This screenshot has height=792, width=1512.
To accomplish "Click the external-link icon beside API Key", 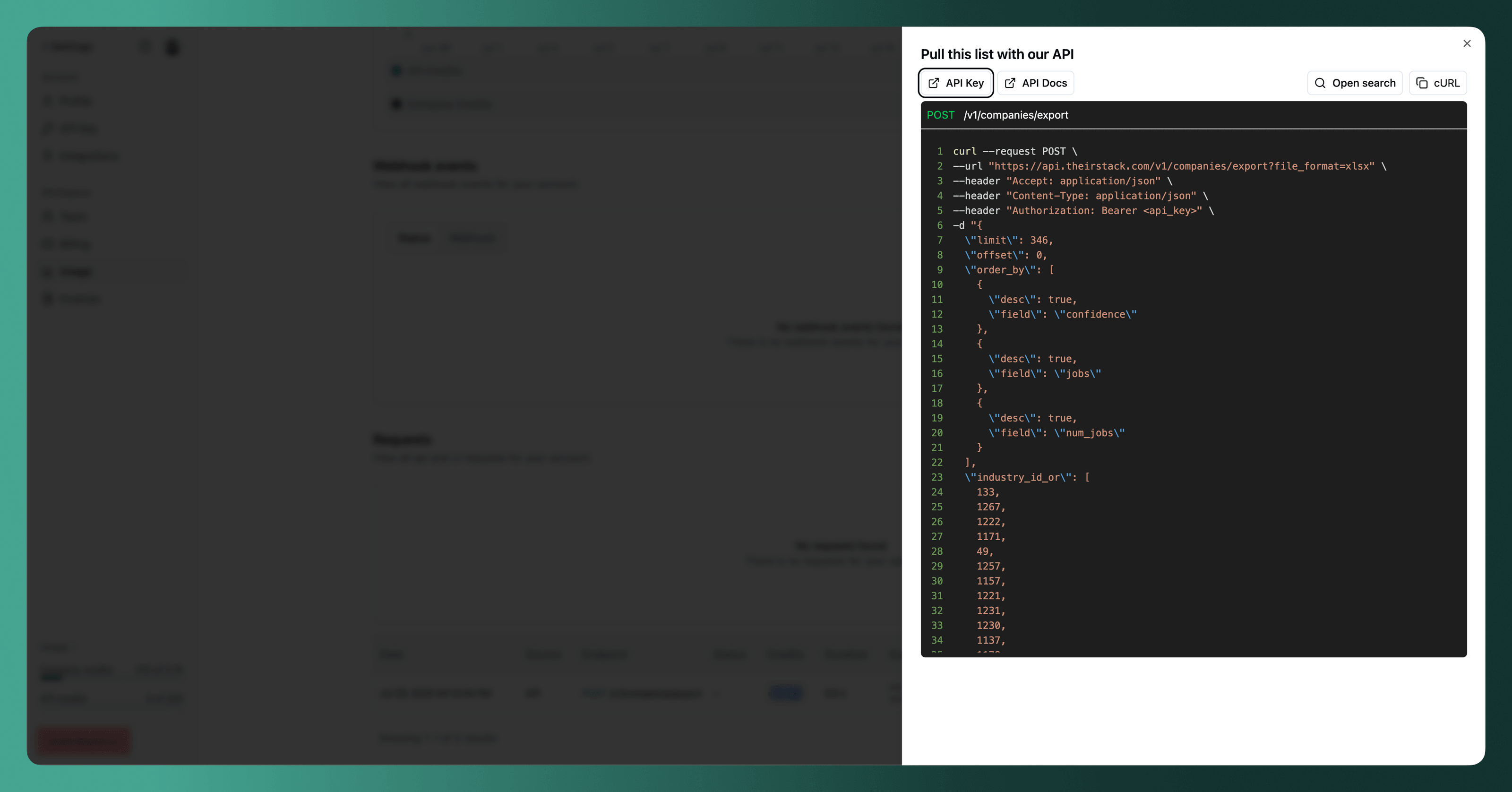I will point(933,83).
